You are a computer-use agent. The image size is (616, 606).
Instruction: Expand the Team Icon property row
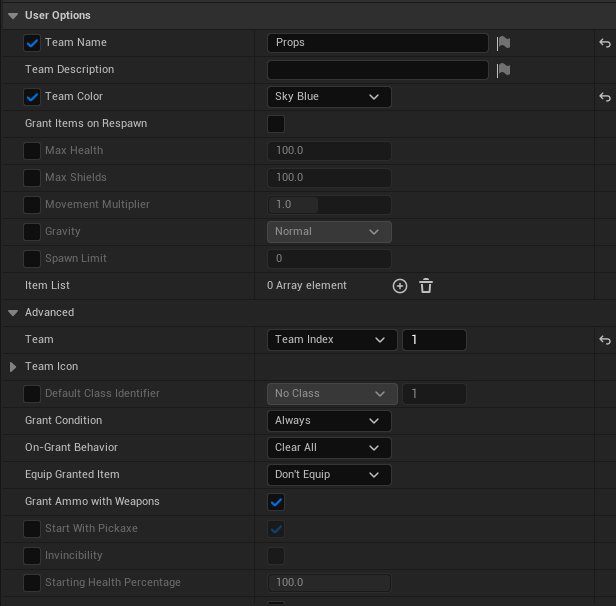(x=13, y=367)
